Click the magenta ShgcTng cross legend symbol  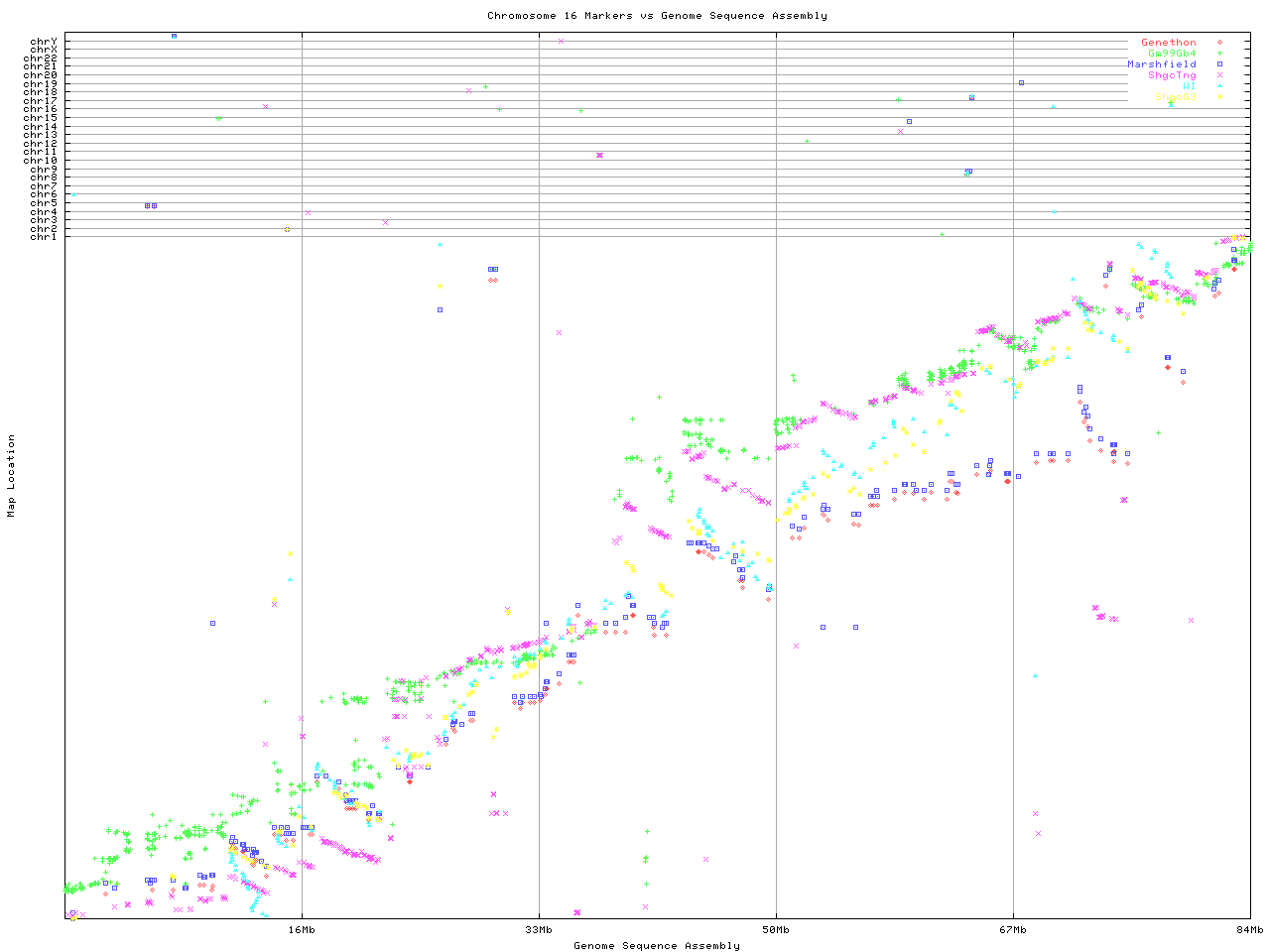[x=1219, y=75]
